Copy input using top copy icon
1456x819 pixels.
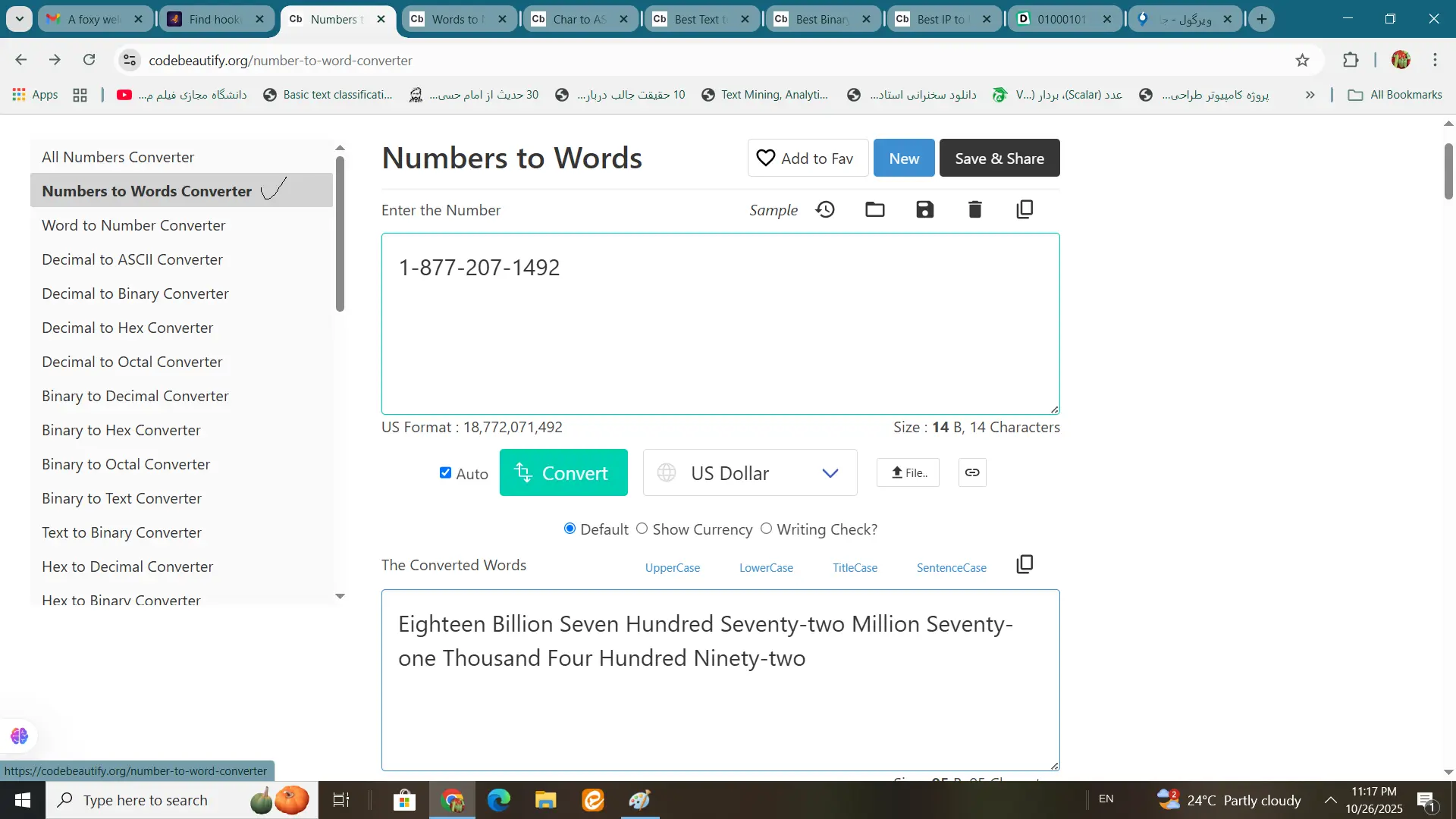click(x=1025, y=210)
